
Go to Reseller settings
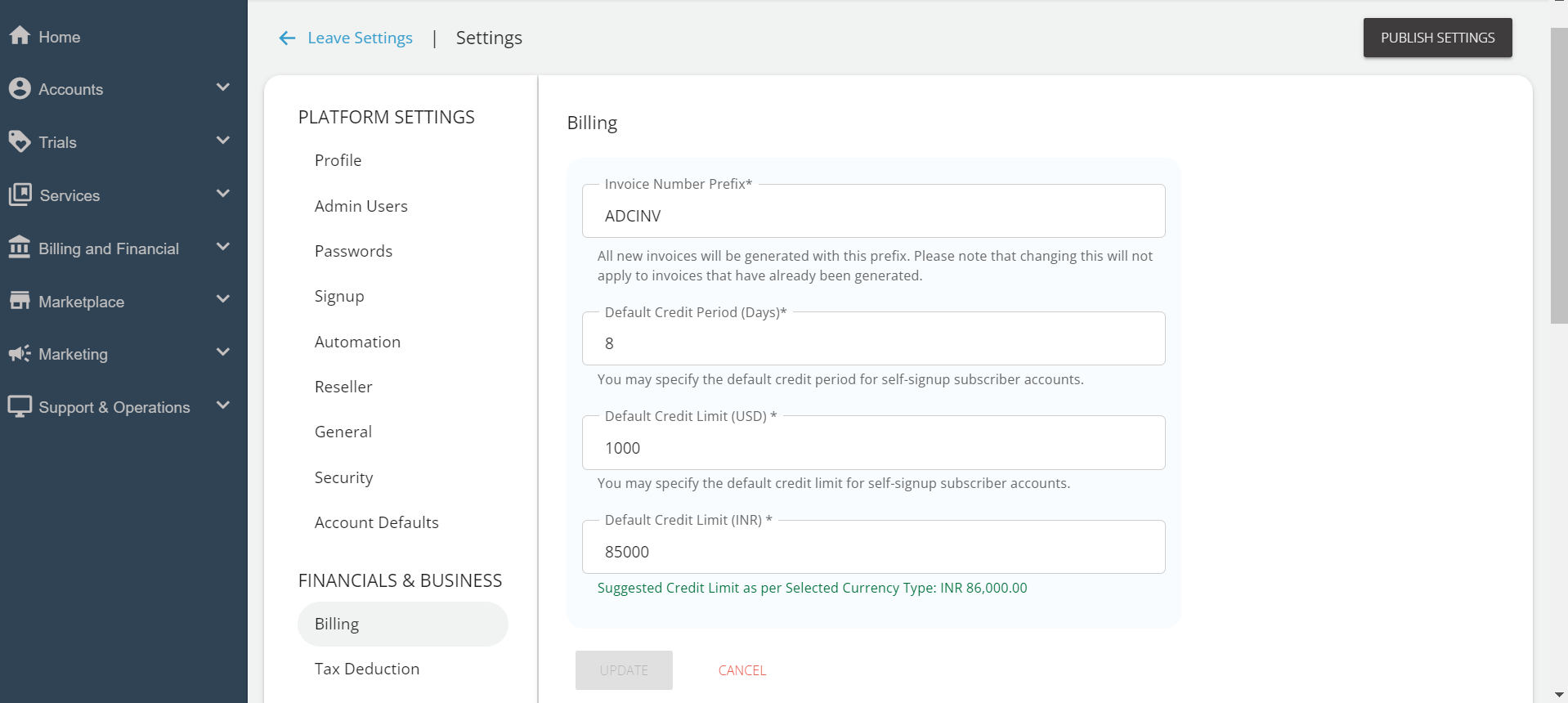(x=343, y=387)
